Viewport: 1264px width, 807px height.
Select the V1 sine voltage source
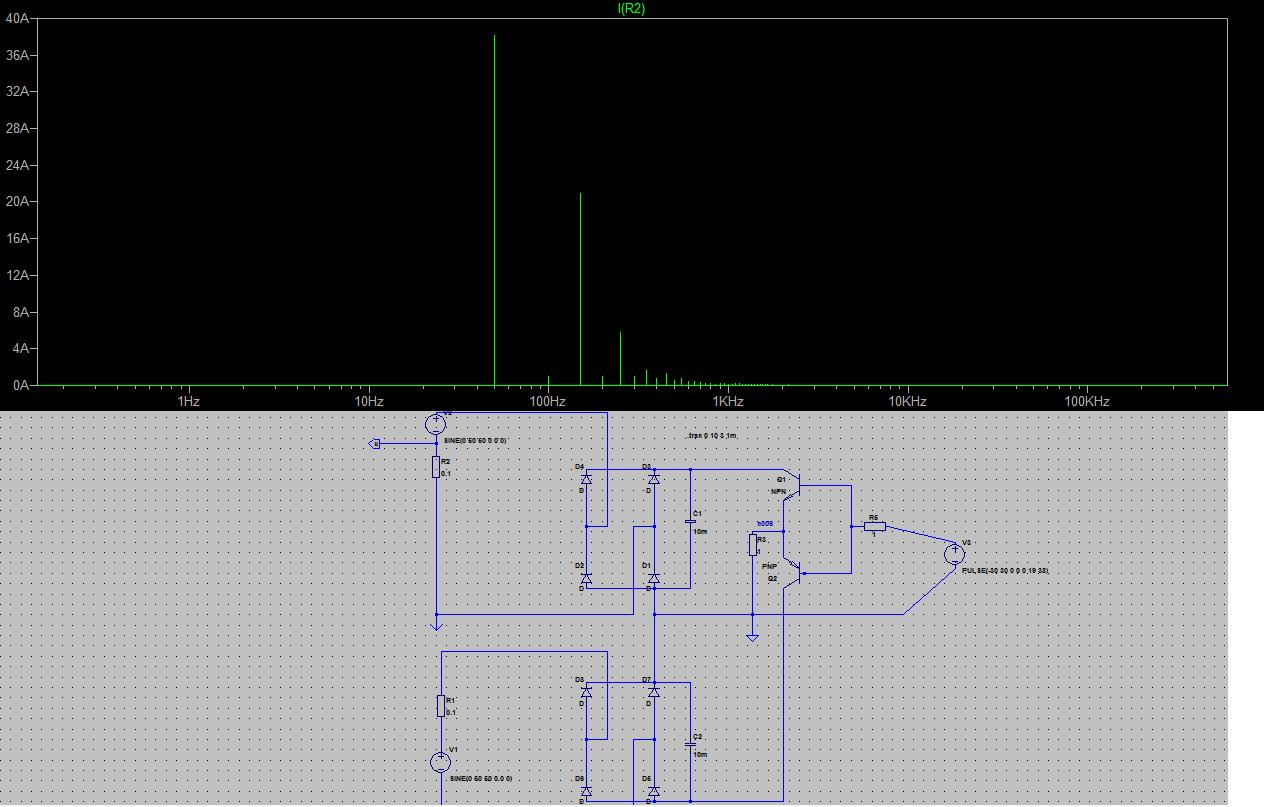tap(440, 763)
